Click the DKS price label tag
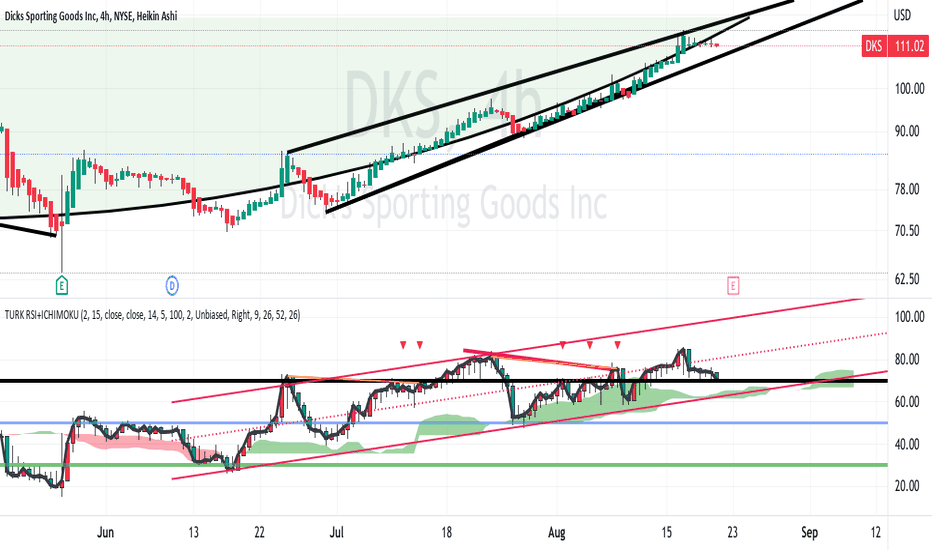Screen dimensions: 932x550 [874, 46]
